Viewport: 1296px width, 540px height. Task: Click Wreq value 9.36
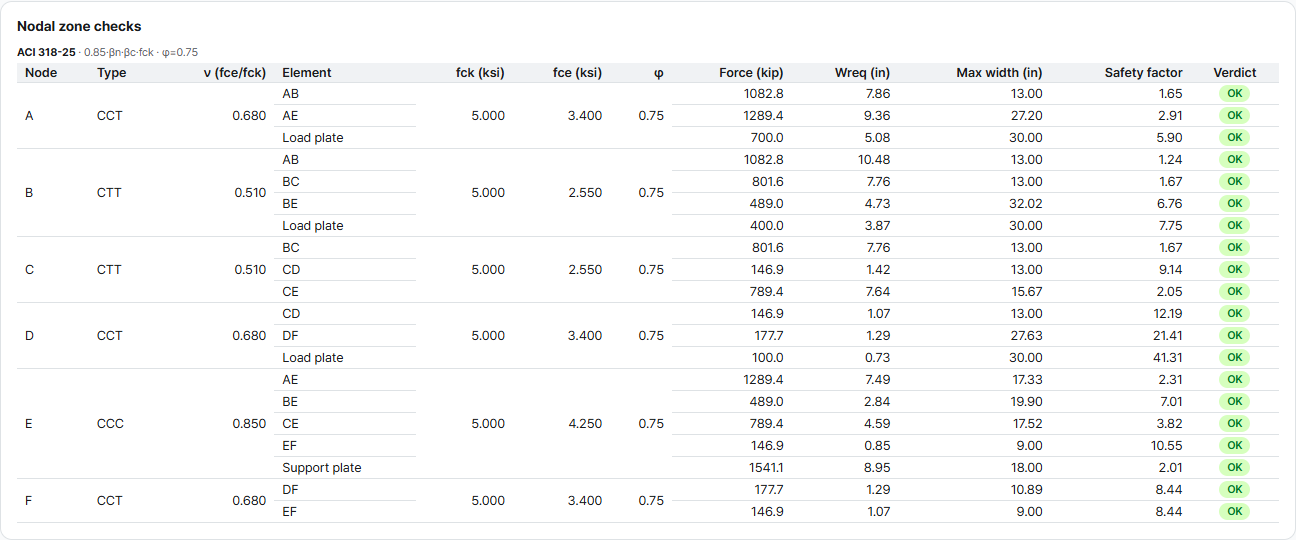(x=876, y=116)
